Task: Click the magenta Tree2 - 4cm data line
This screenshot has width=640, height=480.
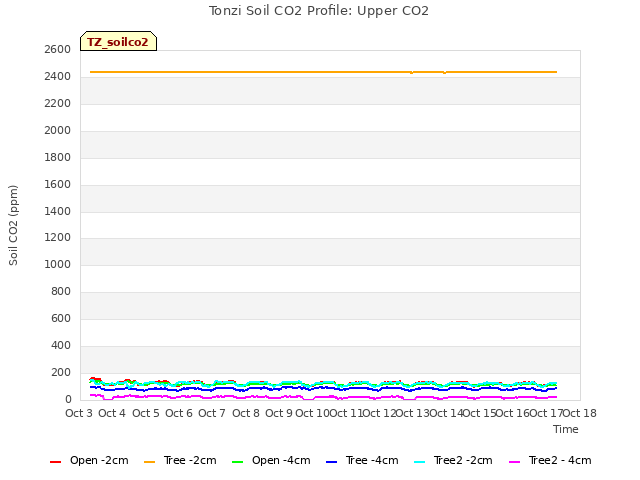Action: tap(323, 397)
